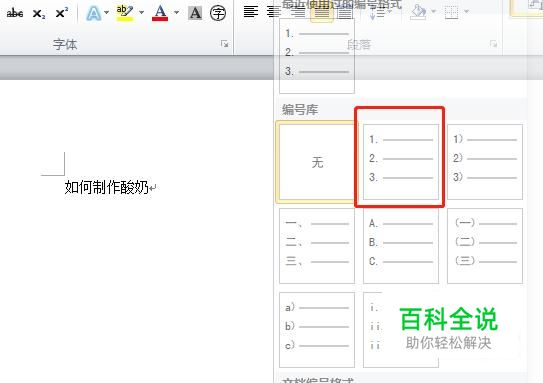Click the 编号库 section heading

pyautogui.click(x=300, y=110)
